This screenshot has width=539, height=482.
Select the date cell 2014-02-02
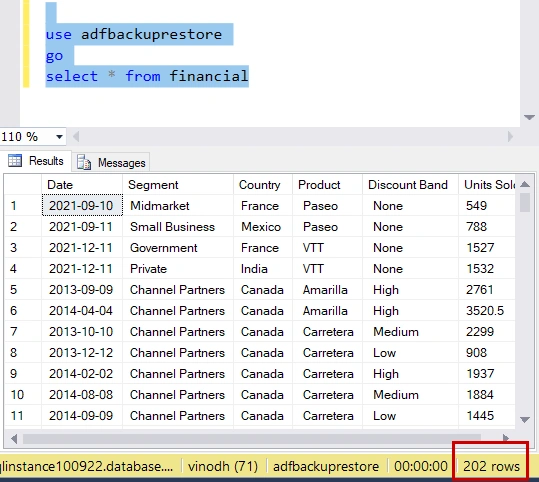tap(82, 373)
